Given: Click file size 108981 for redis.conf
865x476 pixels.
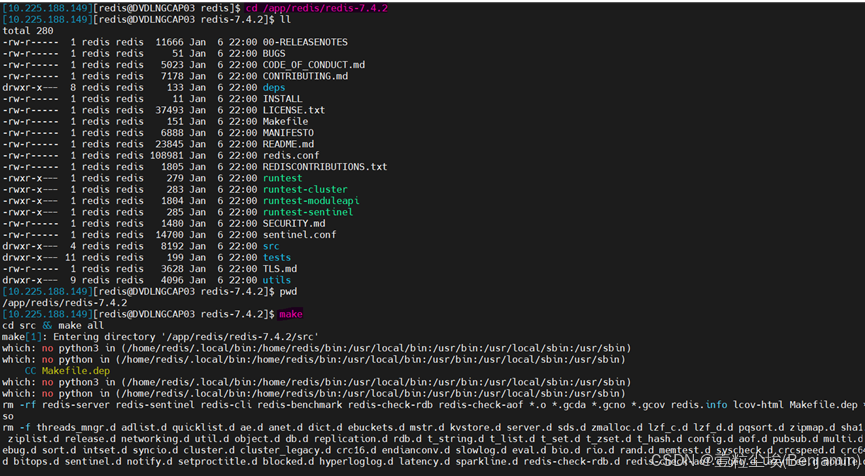Looking at the screenshot, I should click(x=166, y=155).
